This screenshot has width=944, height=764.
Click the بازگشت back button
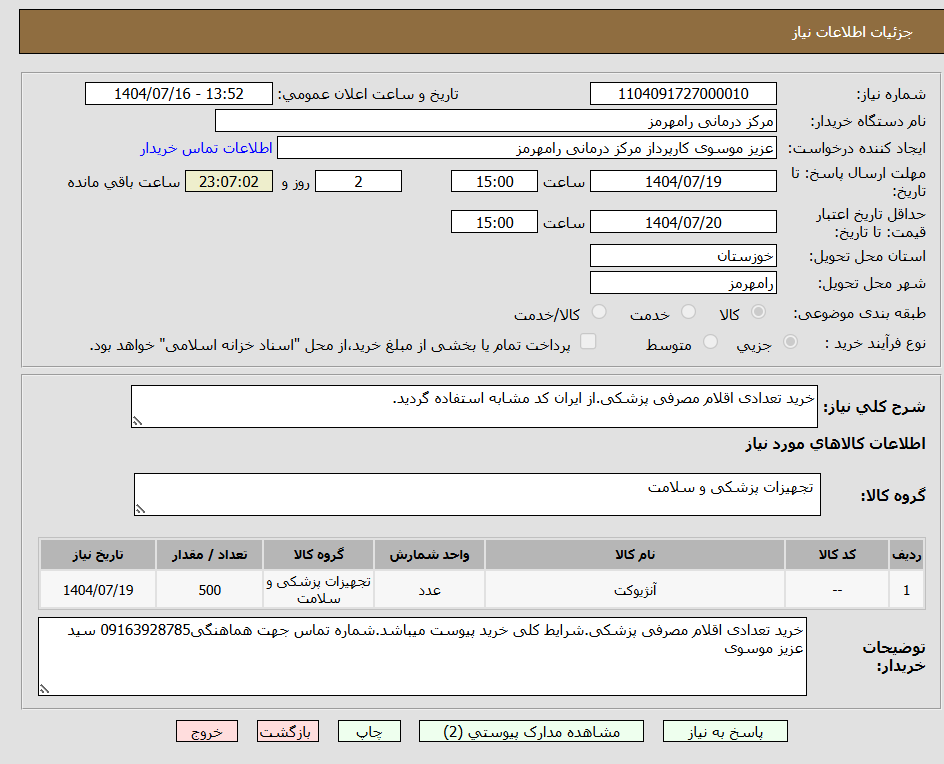pyautogui.click(x=288, y=732)
